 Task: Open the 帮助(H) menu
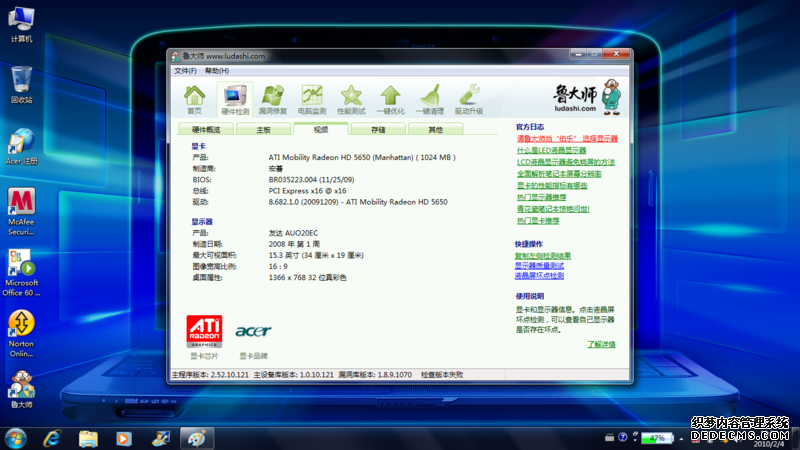[x=217, y=71]
